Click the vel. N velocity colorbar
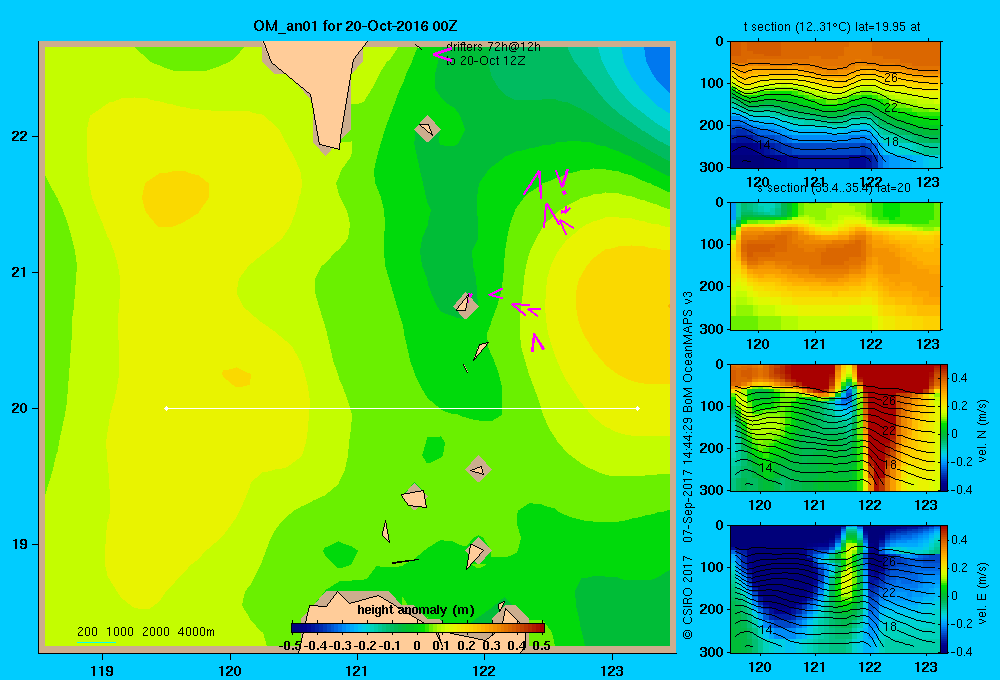The image size is (1000, 680). click(x=944, y=427)
